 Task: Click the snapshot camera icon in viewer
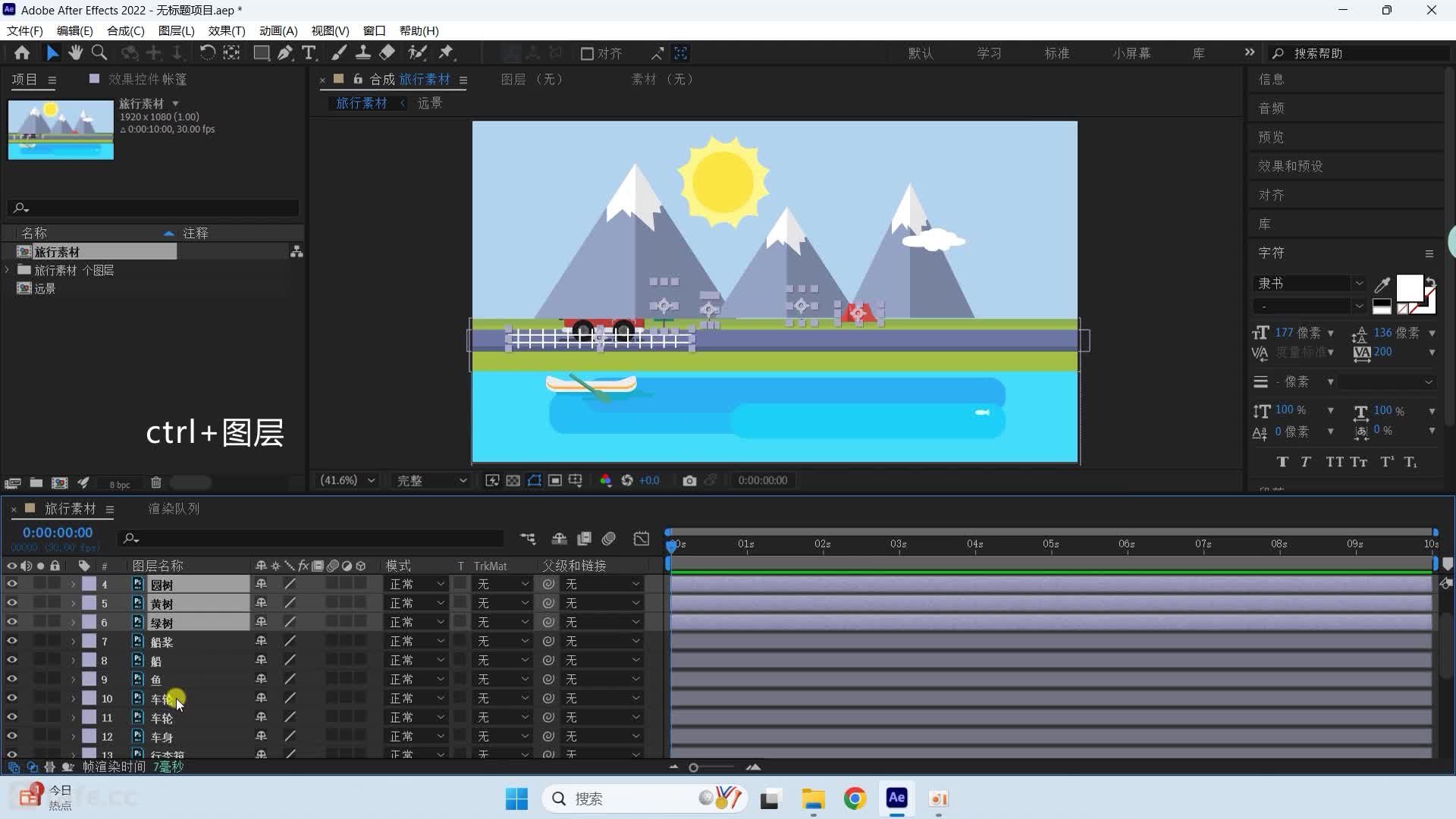[x=689, y=481]
